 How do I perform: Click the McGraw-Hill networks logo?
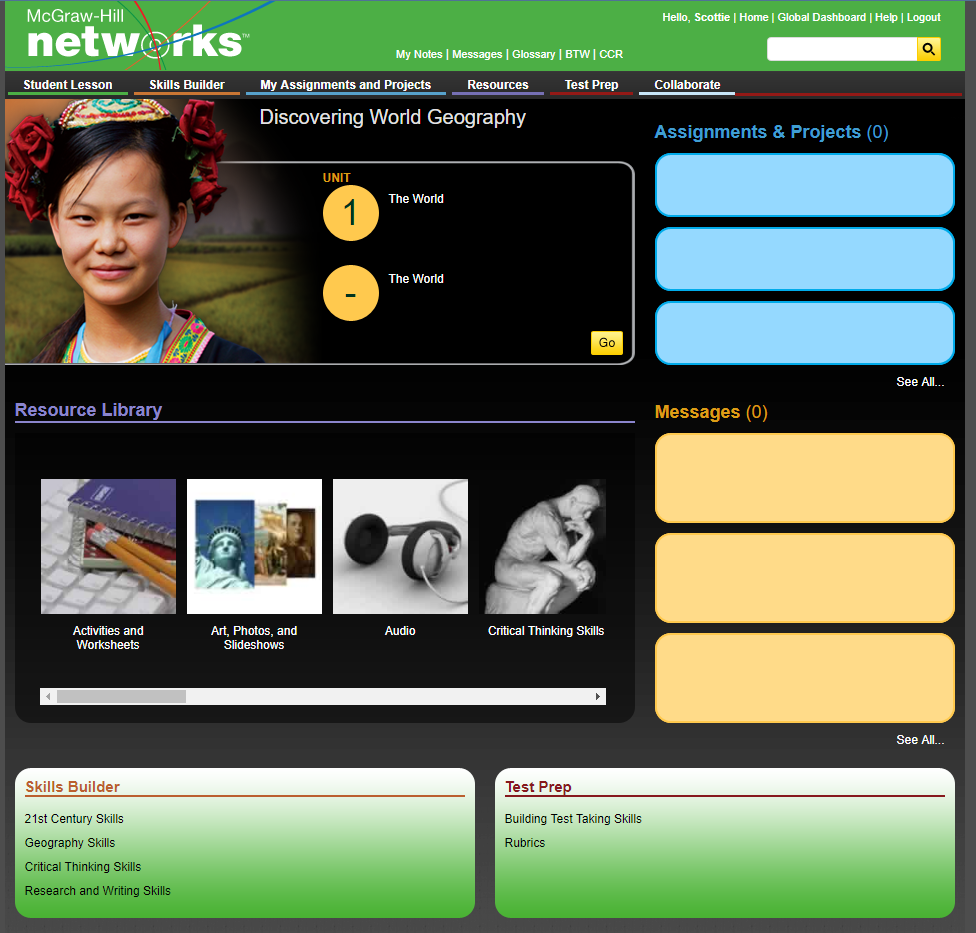pyautogui.click(x=137, y=34)
